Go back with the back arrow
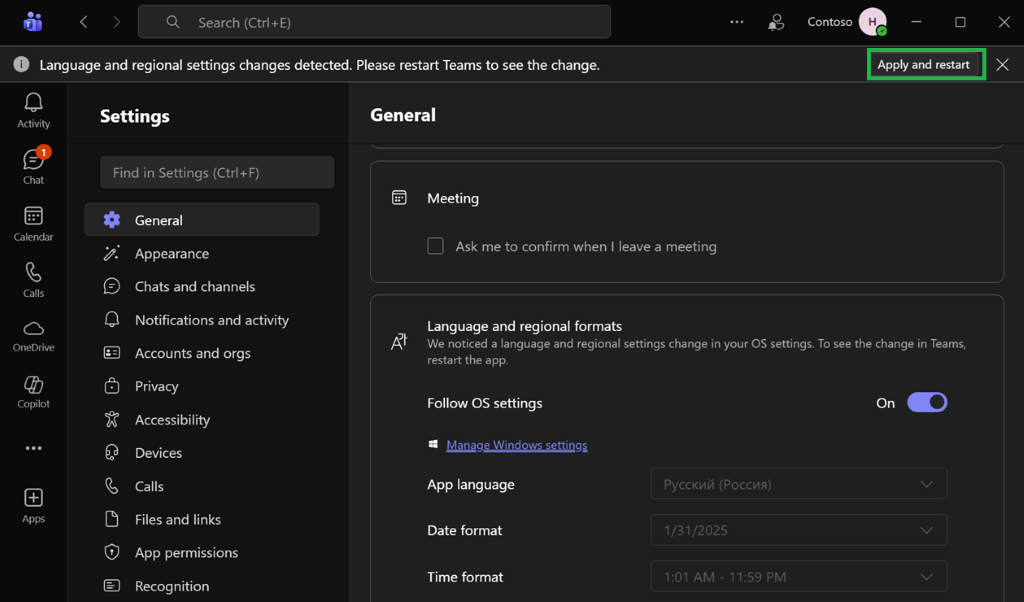 coord(84,22)
